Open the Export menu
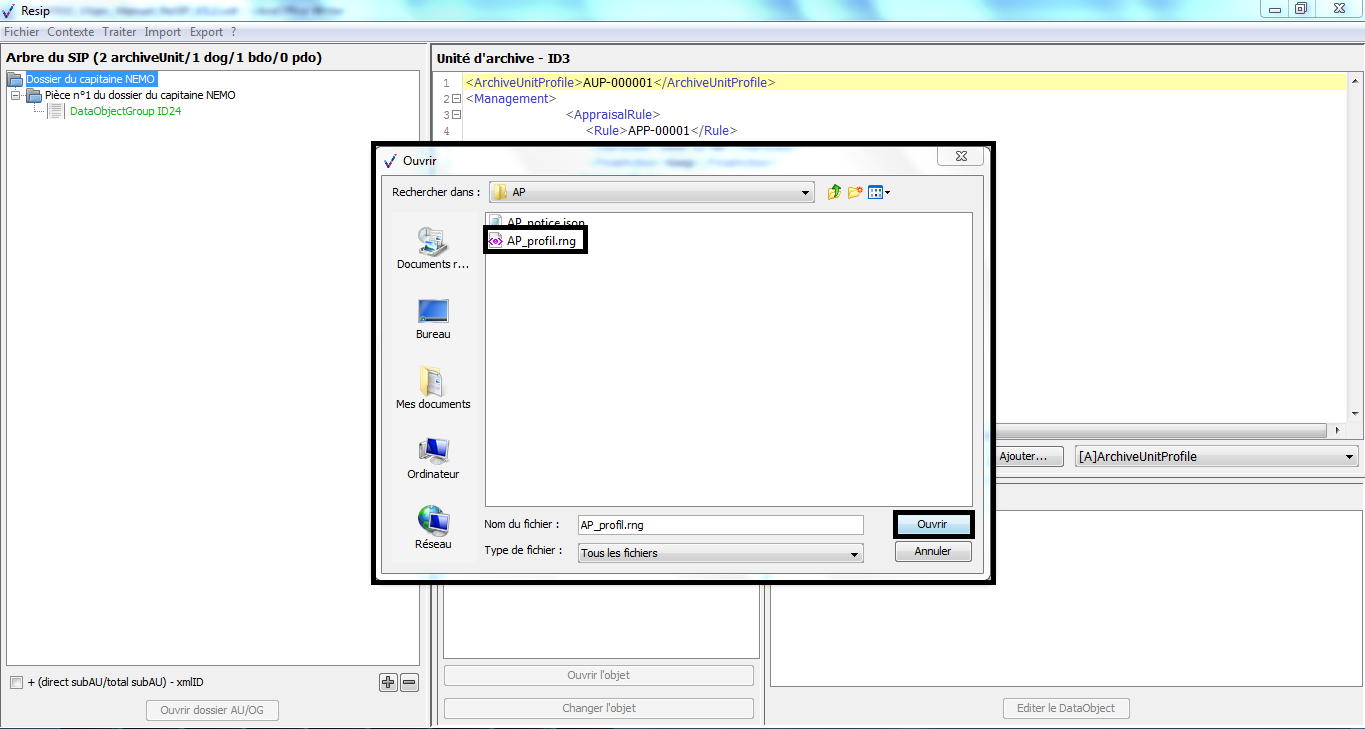Viewport: 1365px width, 729px height. [x=206, y=32]
